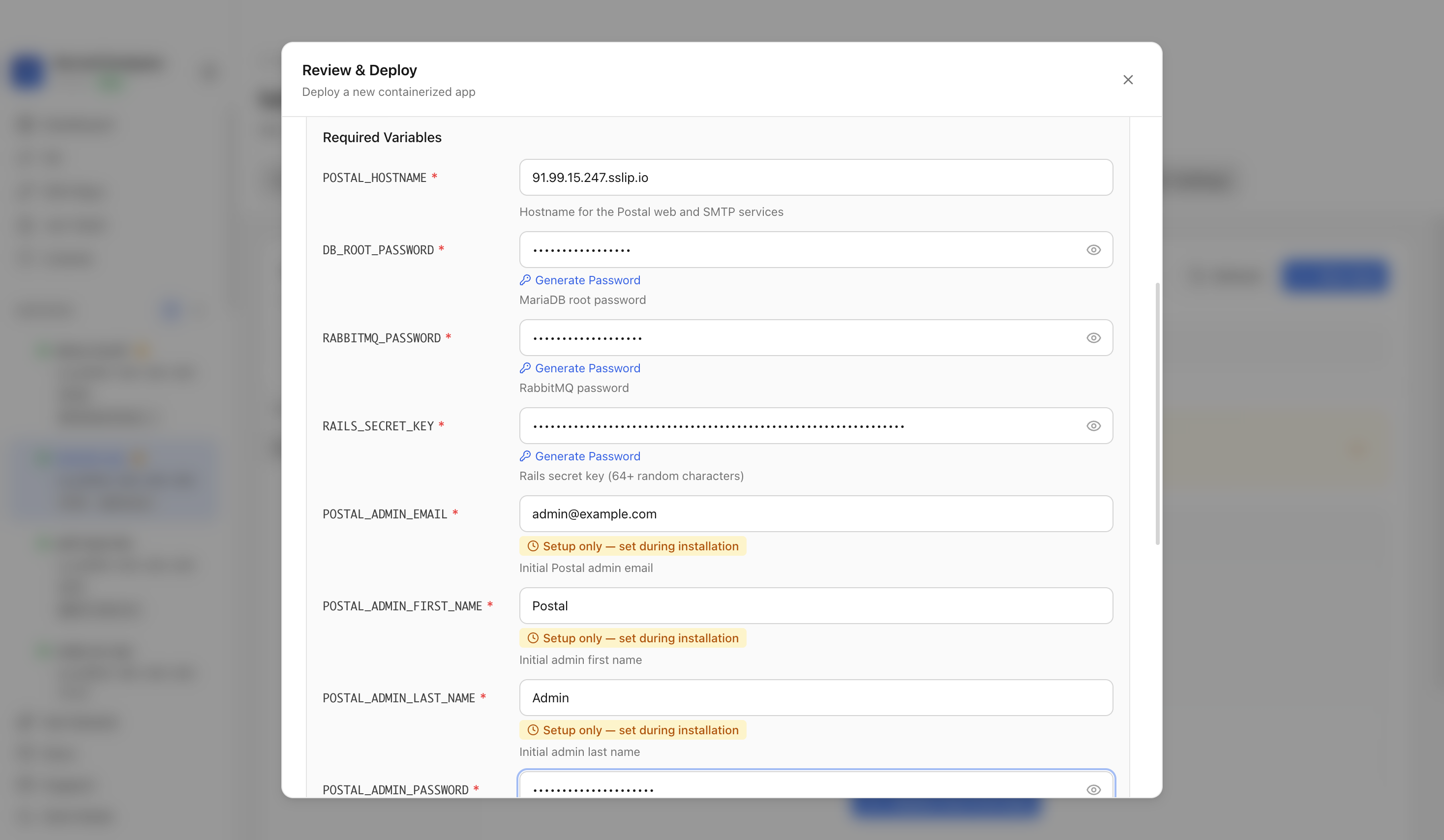Edit the POSTAL_HOSTNAME input field
The image size is (1444, 840).
[816, 178]
